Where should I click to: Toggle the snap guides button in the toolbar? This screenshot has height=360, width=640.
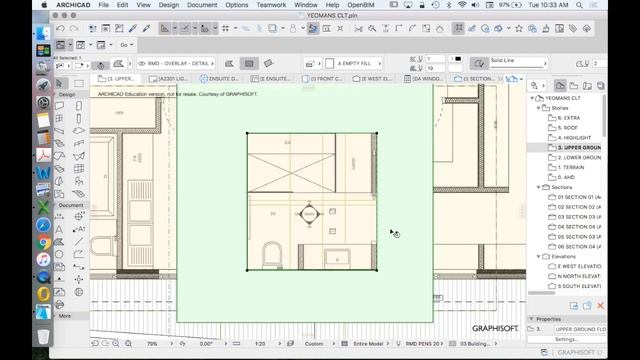[x=185, y=29]
